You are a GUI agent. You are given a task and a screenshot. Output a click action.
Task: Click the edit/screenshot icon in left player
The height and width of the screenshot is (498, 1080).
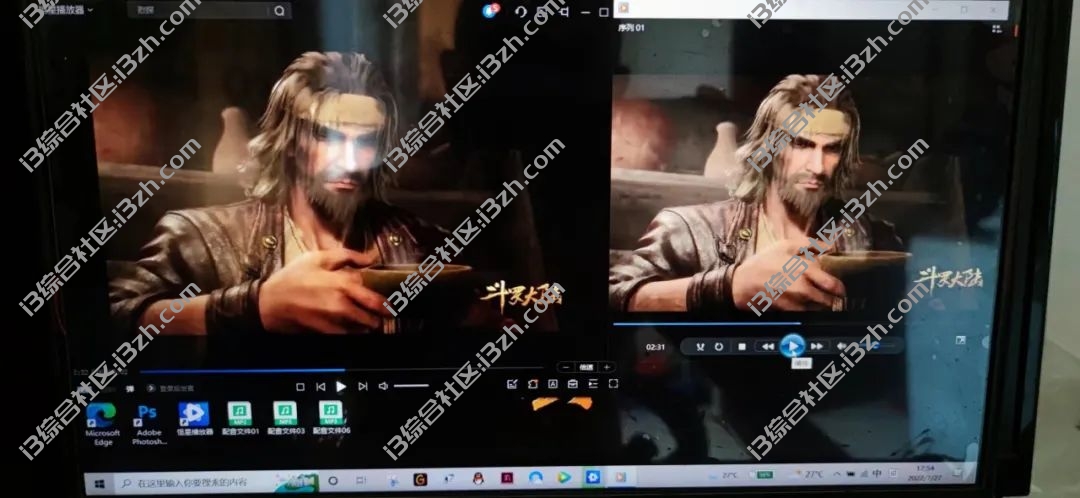(x=512, y=384)
